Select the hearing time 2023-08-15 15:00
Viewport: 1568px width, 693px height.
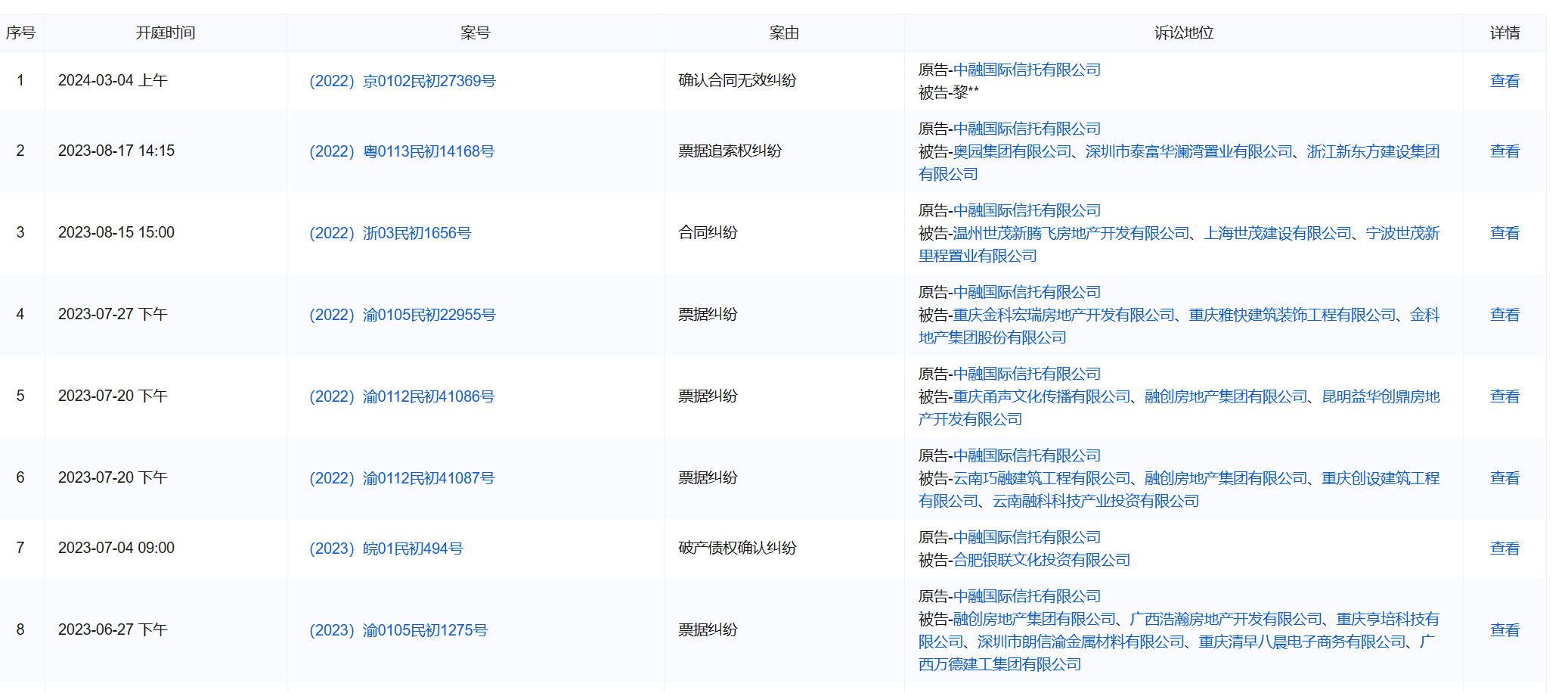(116, 232)
